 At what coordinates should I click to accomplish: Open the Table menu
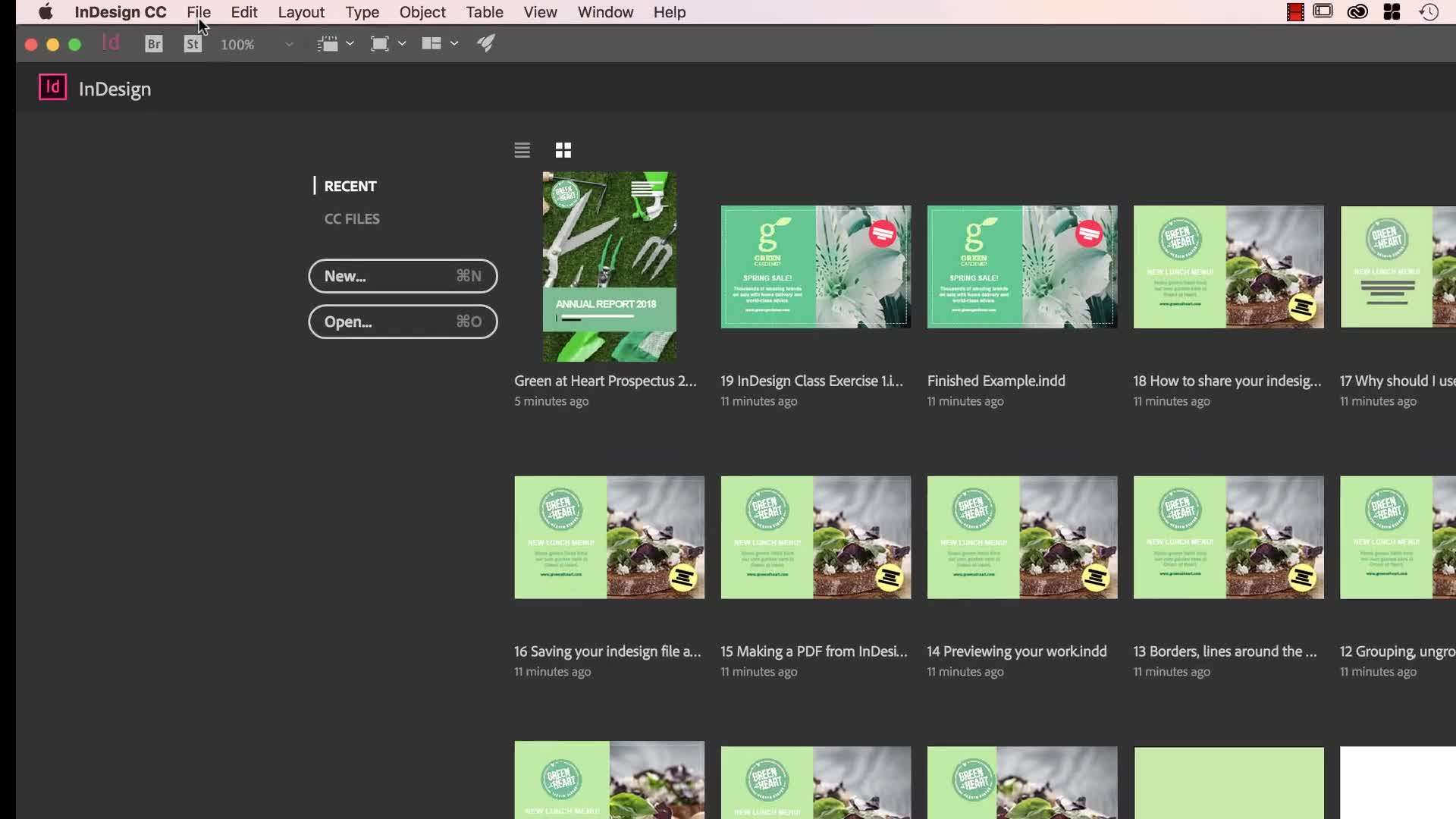pos(485,12)
